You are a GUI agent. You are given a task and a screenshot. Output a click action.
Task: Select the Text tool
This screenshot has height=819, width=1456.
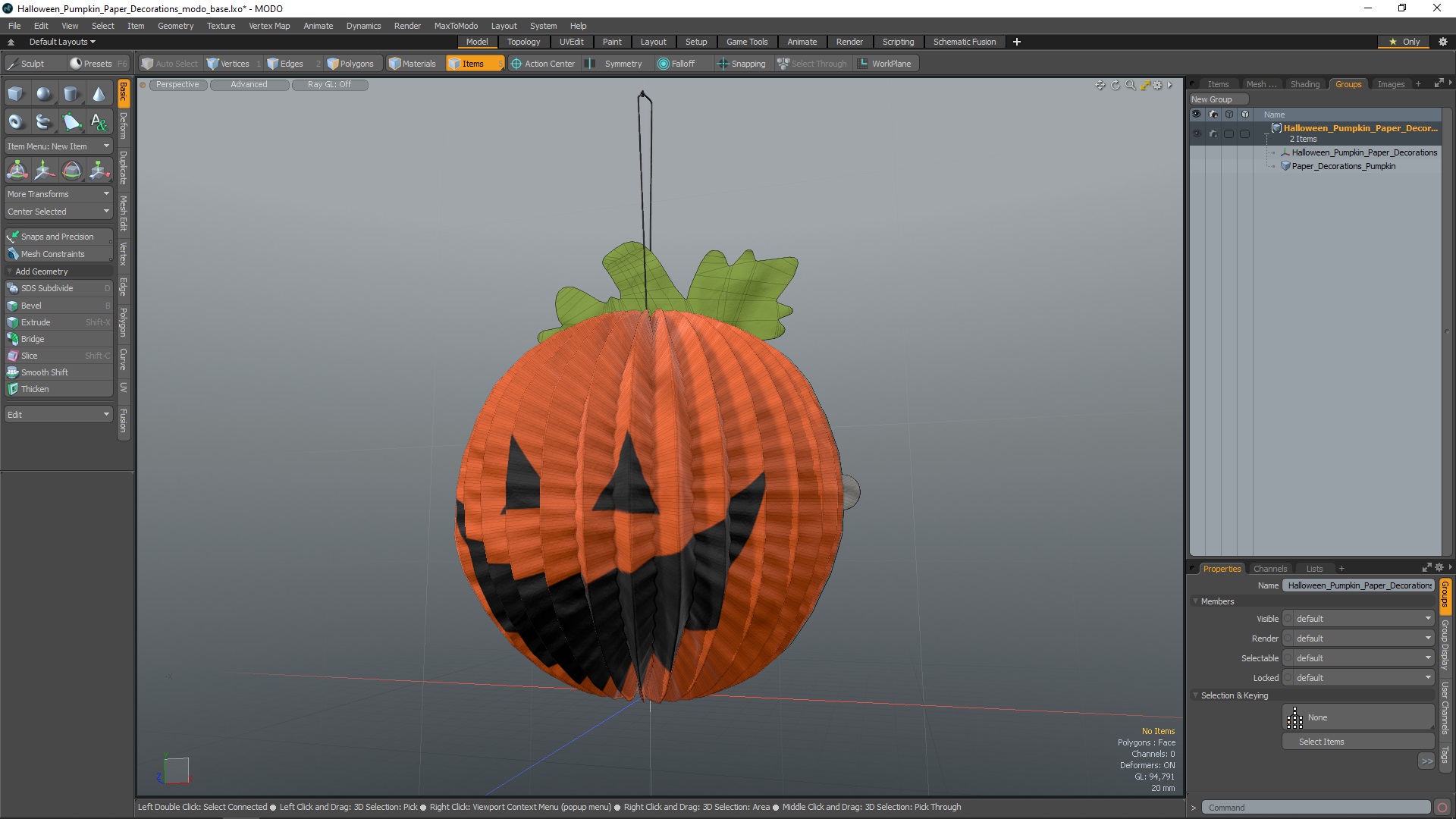tap(99, 121)
